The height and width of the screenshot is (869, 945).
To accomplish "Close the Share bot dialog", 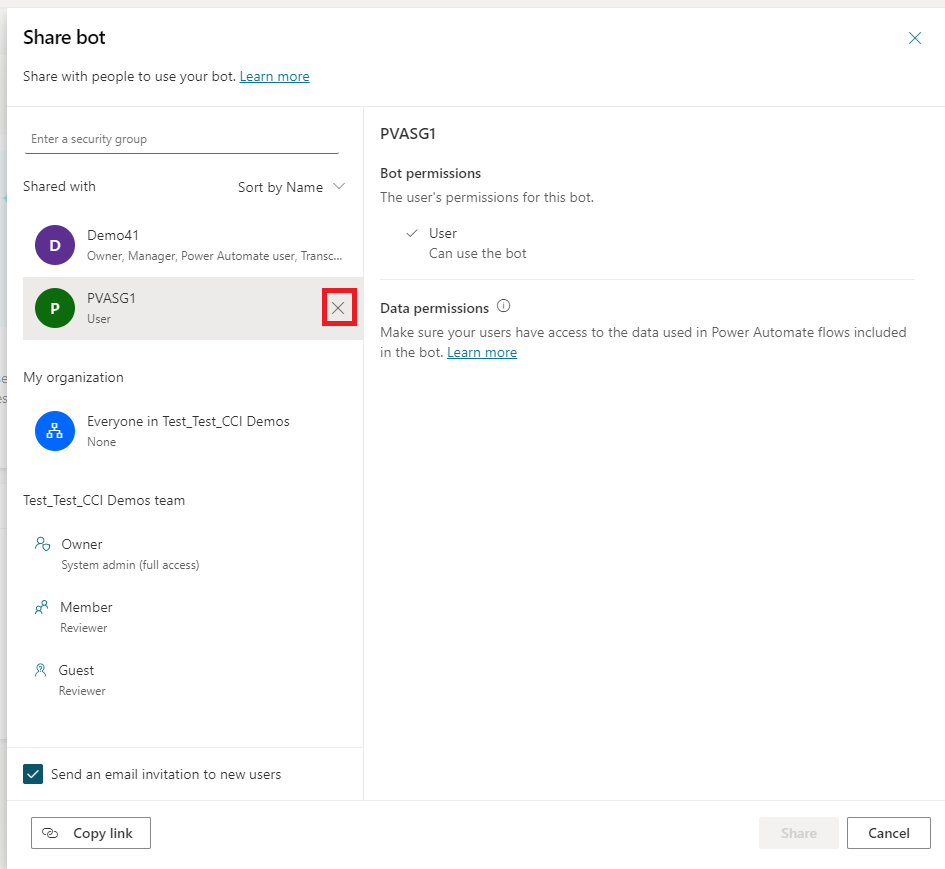I will [914, 39].
